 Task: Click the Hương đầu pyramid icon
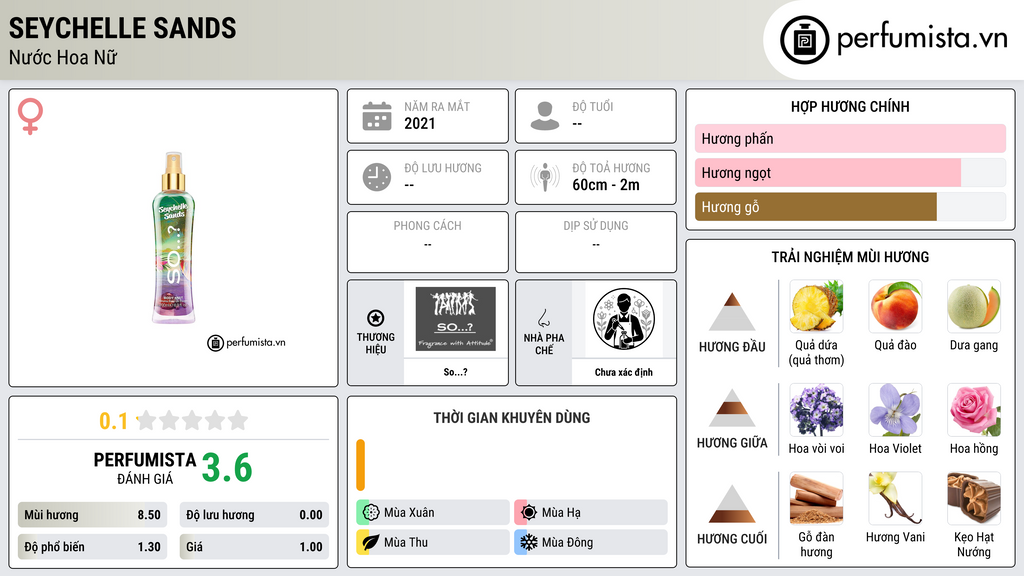(732, 312)
